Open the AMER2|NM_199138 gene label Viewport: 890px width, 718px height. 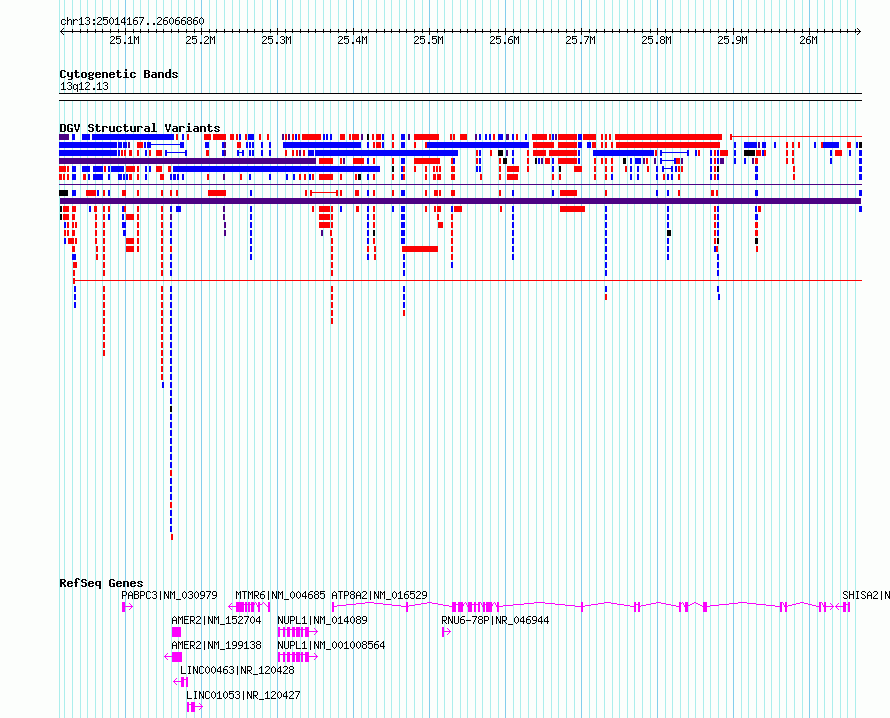(x=216, y=645)
